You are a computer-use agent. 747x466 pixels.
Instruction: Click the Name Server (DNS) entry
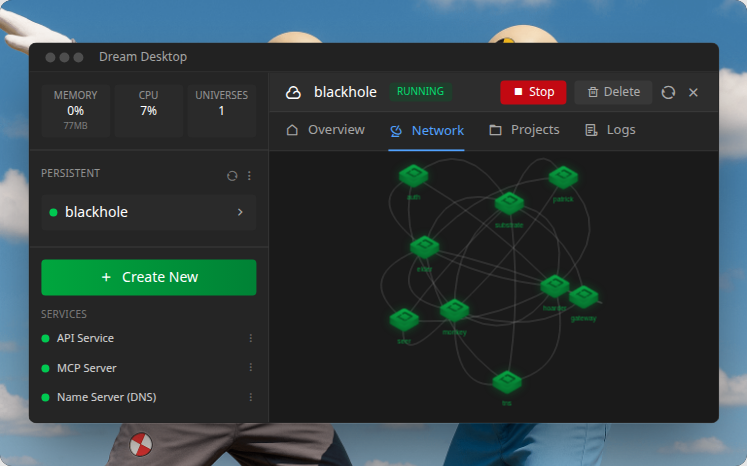(x=107, y=397)
